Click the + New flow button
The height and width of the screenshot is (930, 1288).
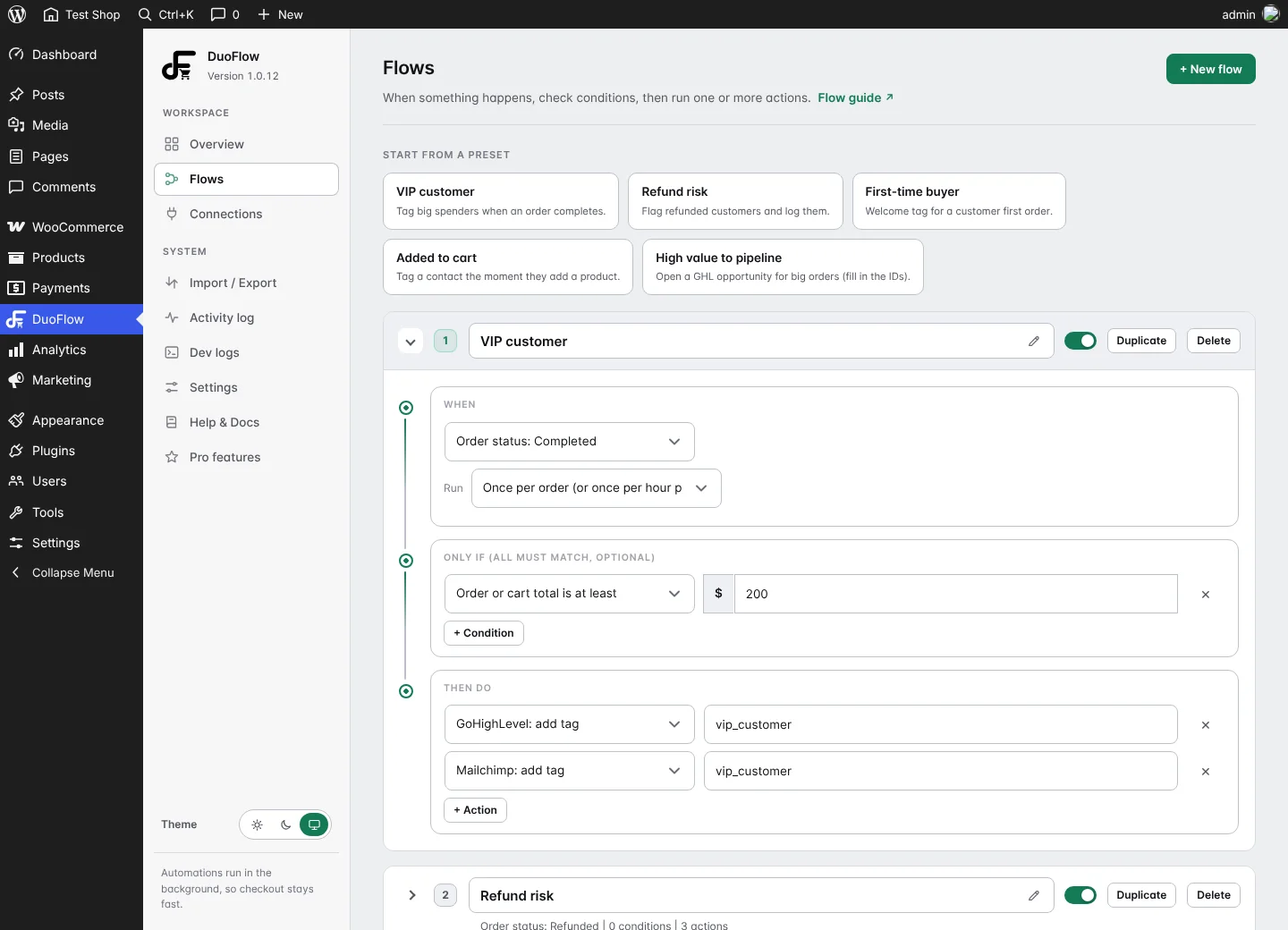click(1211, 69)
